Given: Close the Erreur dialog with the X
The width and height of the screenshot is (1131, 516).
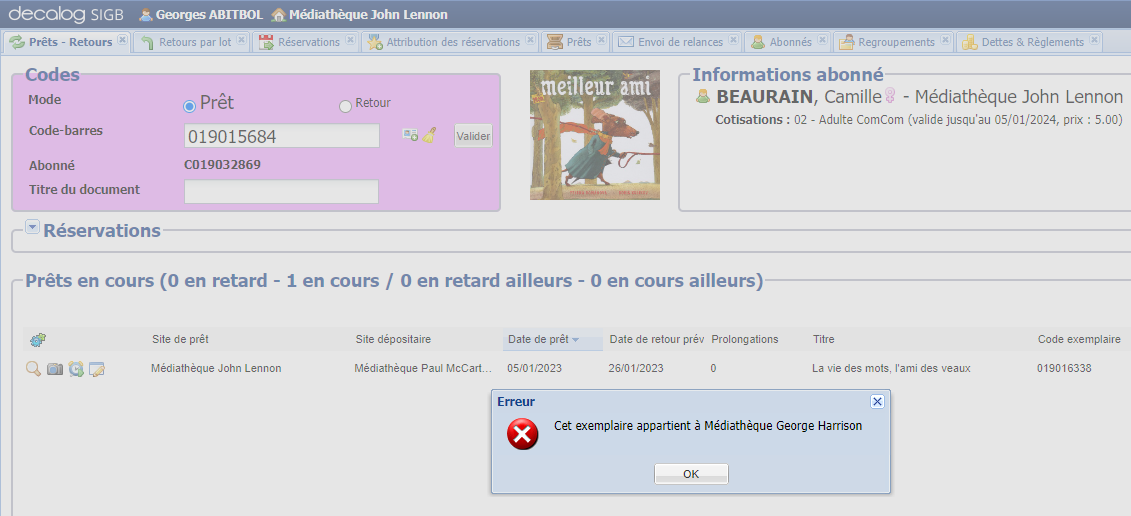Looking at the screenshot, I should [877, 402].
